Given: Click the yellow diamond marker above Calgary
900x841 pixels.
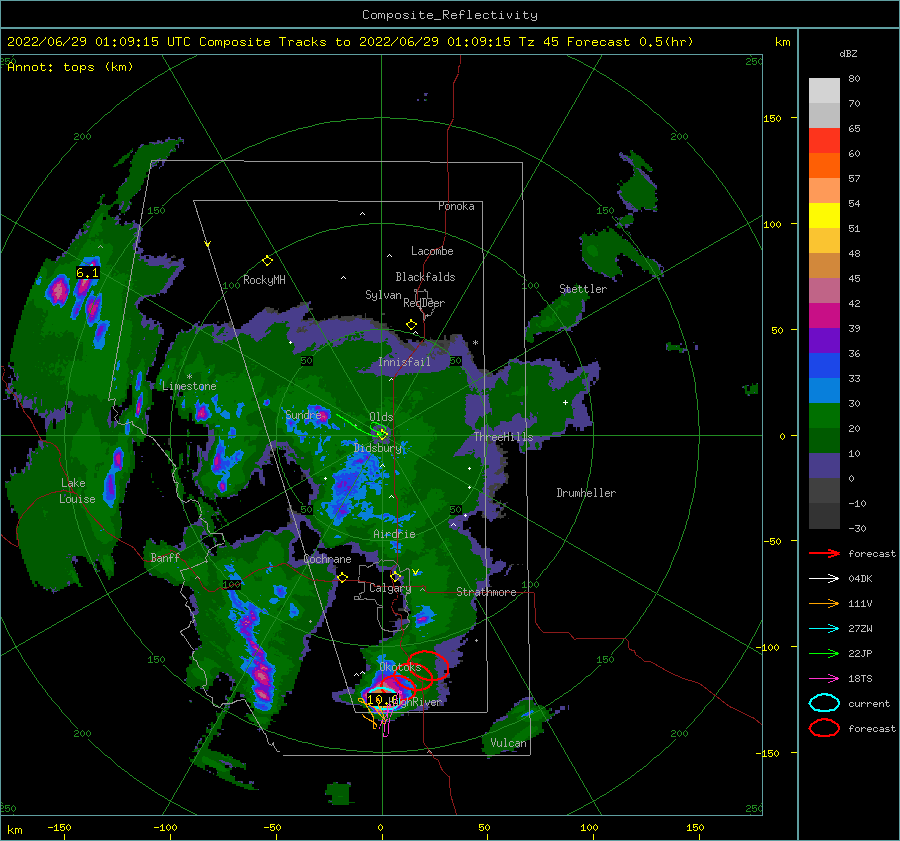Looking at the screenshot, I should pos(395,576).
